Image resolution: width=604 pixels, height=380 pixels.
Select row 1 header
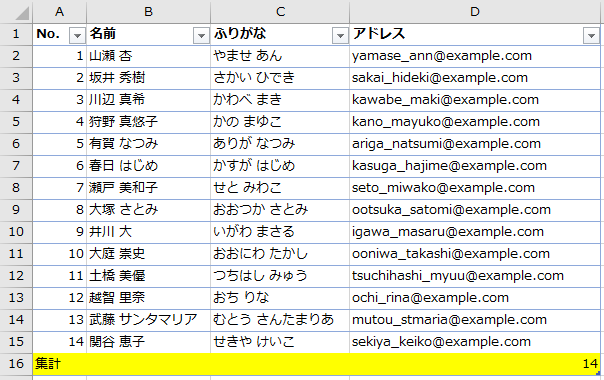[16, 34]
